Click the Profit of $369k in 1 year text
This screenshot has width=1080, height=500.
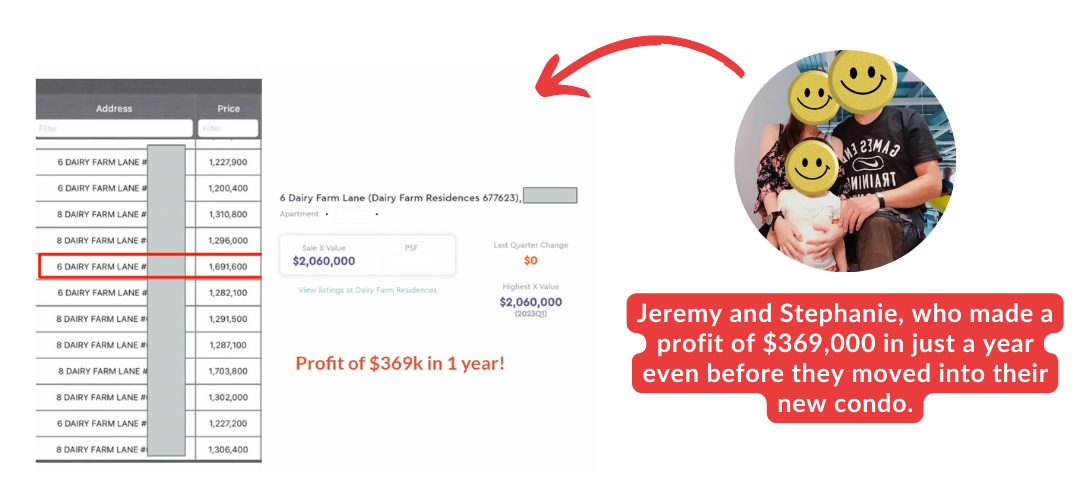pyautogui.click(x=400, y=363)
